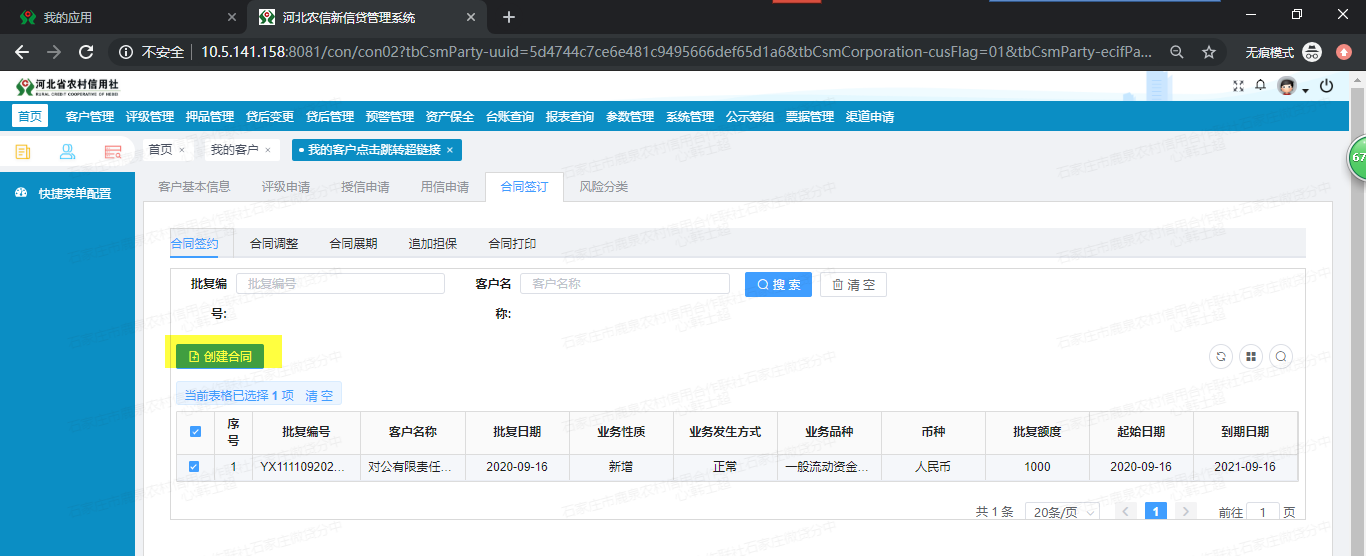Screen dimensions: 1366x556
Task: Open the 押品管理 menu
Action: coord(210,117)
